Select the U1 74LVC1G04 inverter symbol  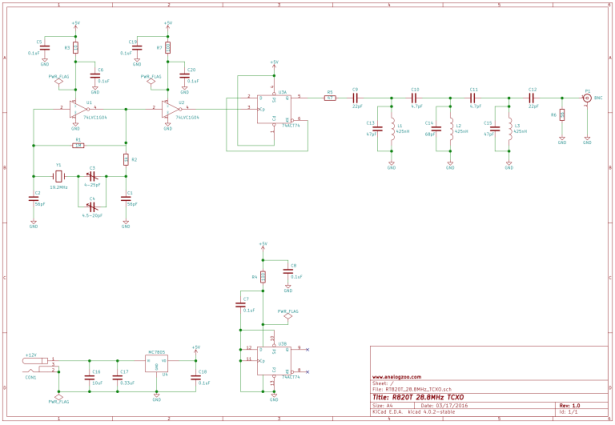point(78,108)
